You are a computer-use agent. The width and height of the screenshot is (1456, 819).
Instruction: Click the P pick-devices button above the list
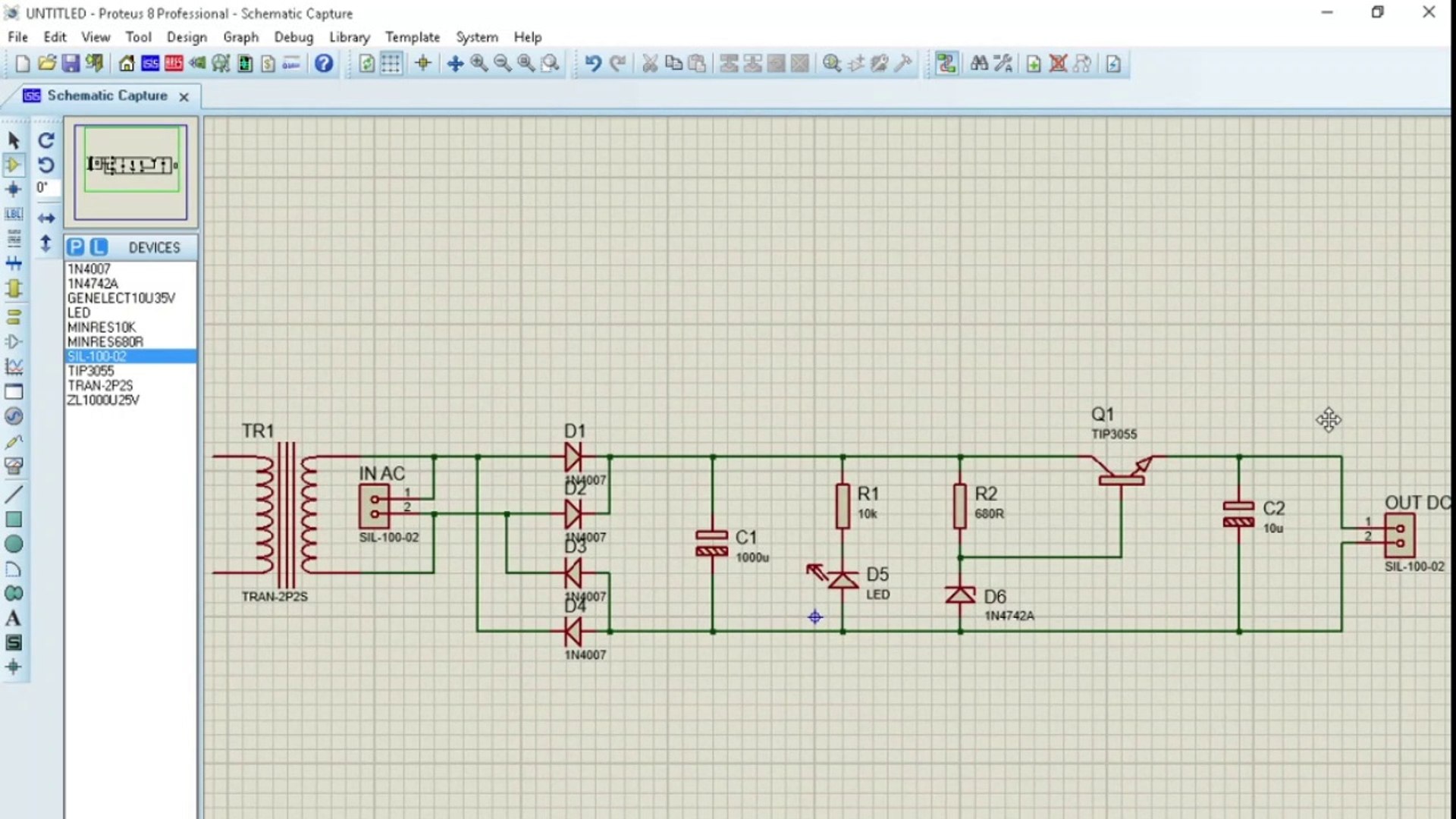[77, 246]
